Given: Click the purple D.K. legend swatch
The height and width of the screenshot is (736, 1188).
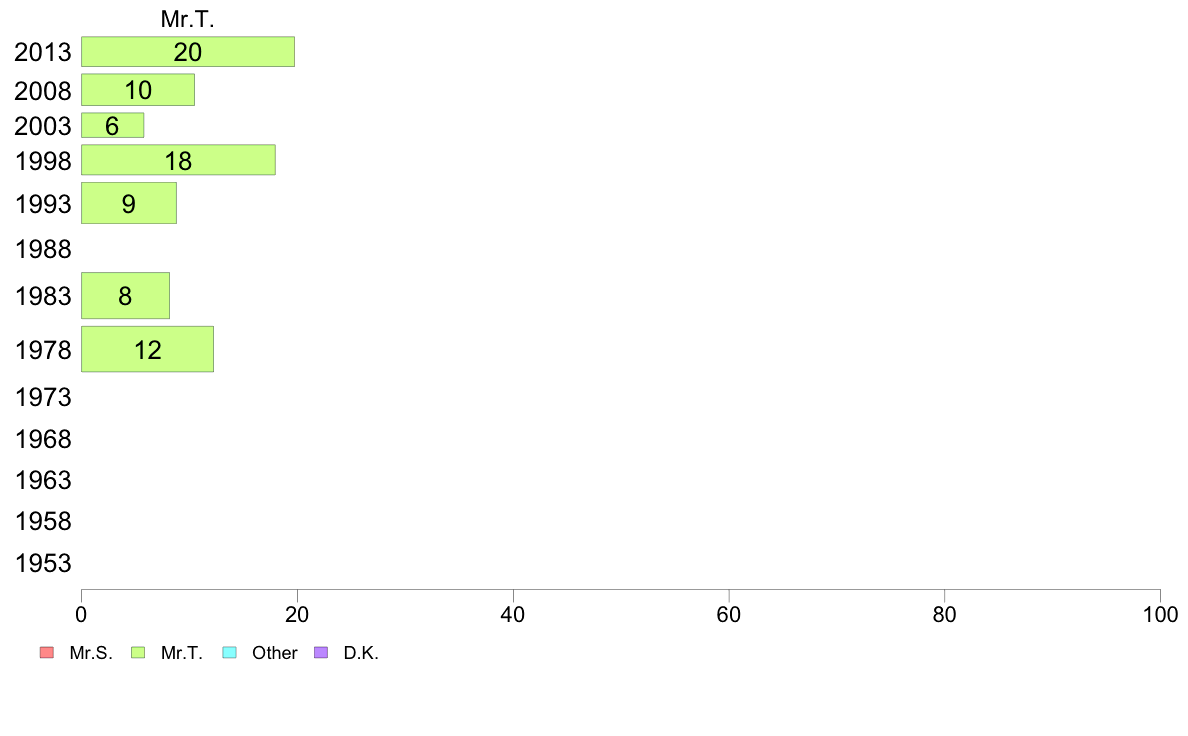Looking at the screenshot, I should coord(321,653).
